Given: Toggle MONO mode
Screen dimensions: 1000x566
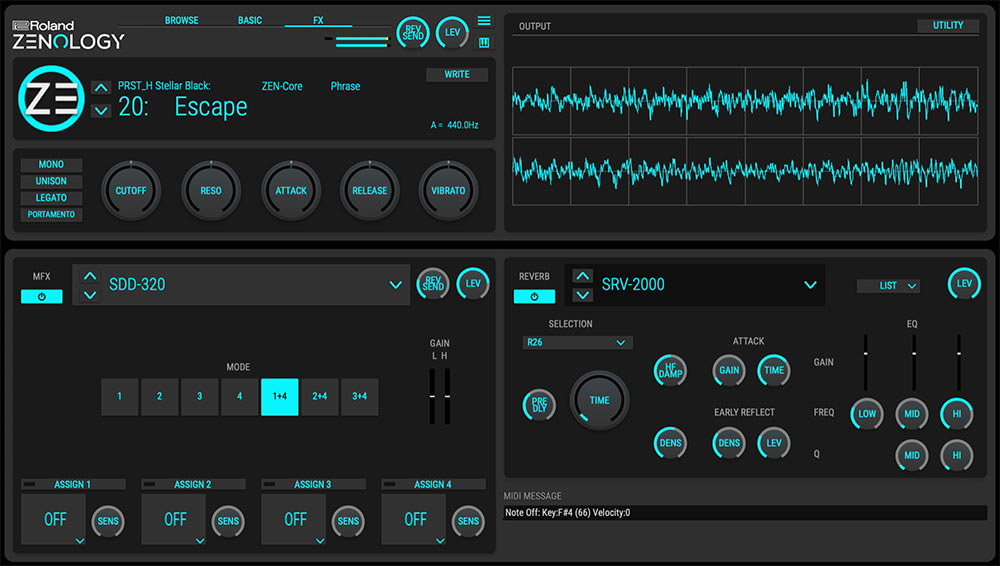Looking at the screenshot, I should pos(51,165).
